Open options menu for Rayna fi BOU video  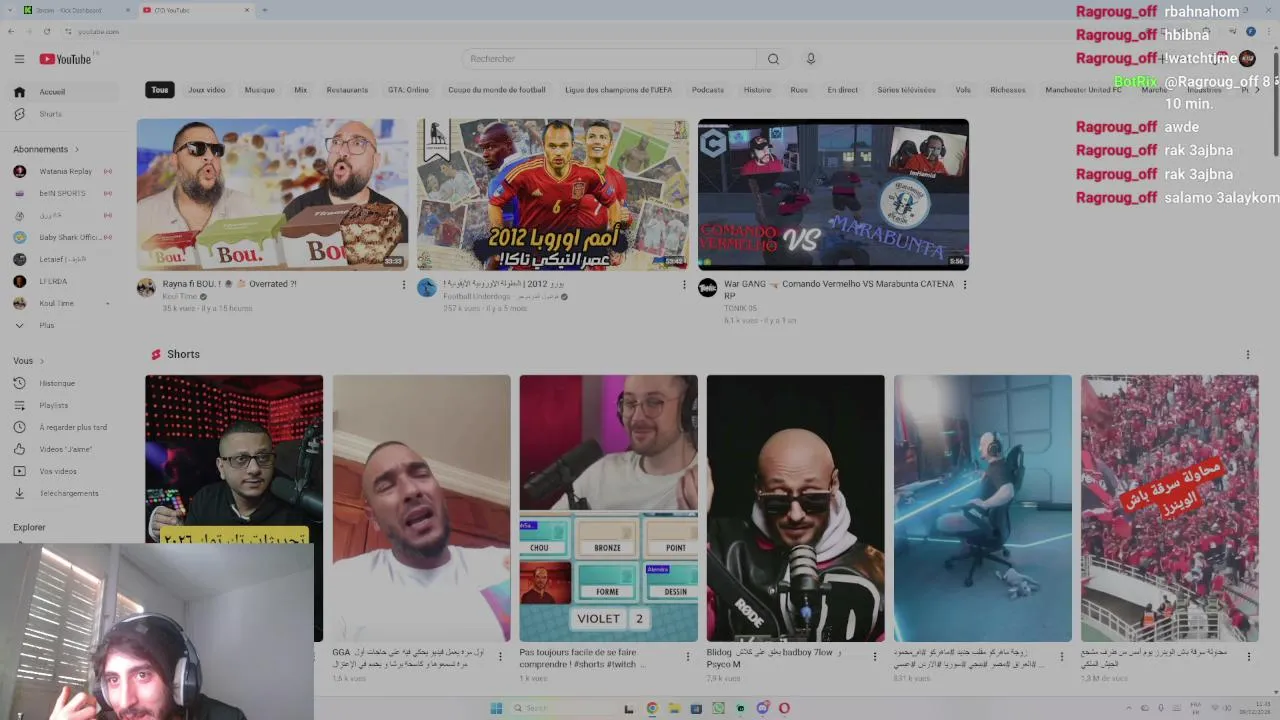coord(404,285)
